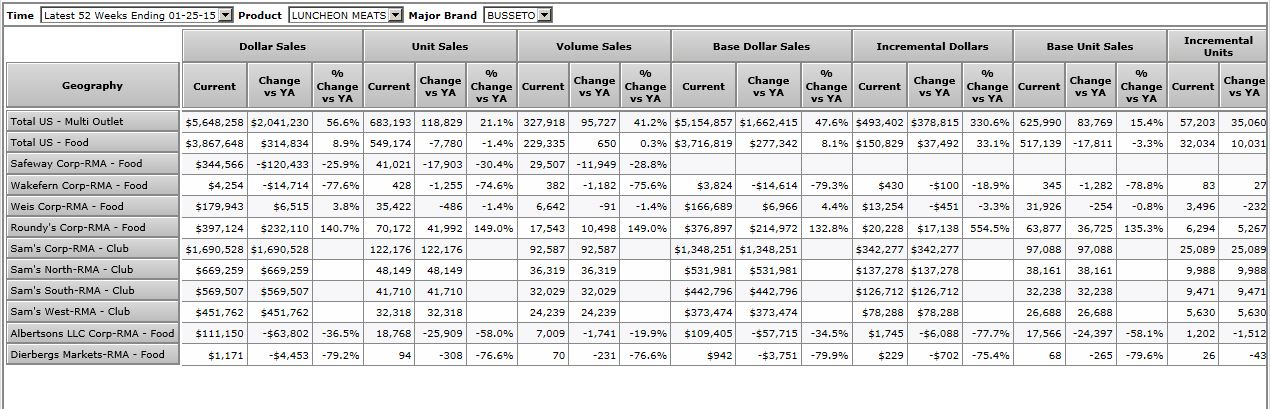Select the Incremental Units header
Image resolution: width=1270 pixels, height=409 pixels.
click(x=1217, y=46)
